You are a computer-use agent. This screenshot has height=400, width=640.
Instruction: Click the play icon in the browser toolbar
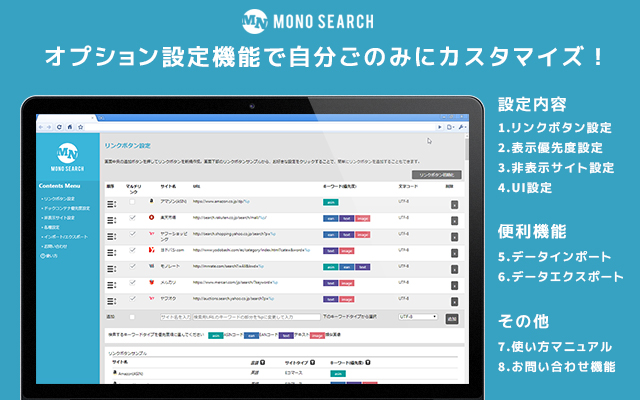[x=440, y=127]
